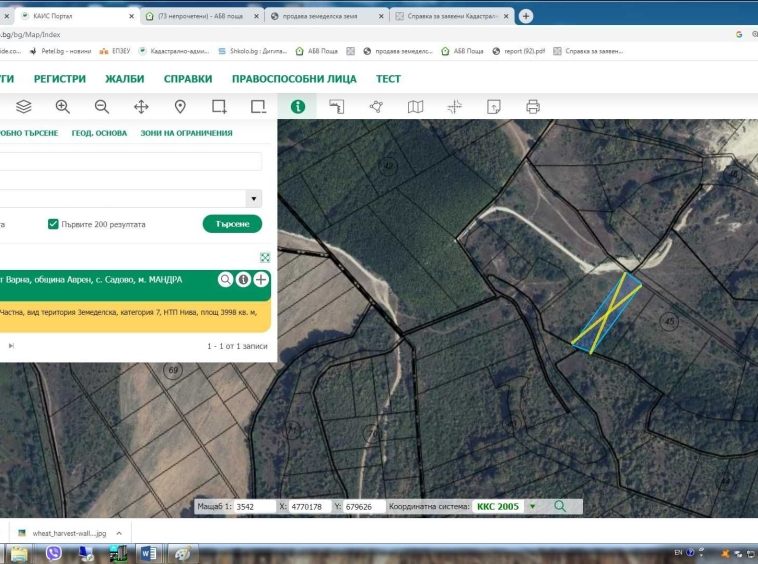Choose the rectangle deselect tool
The width and height of the screenshot is (758, 564).
point(258,106)
